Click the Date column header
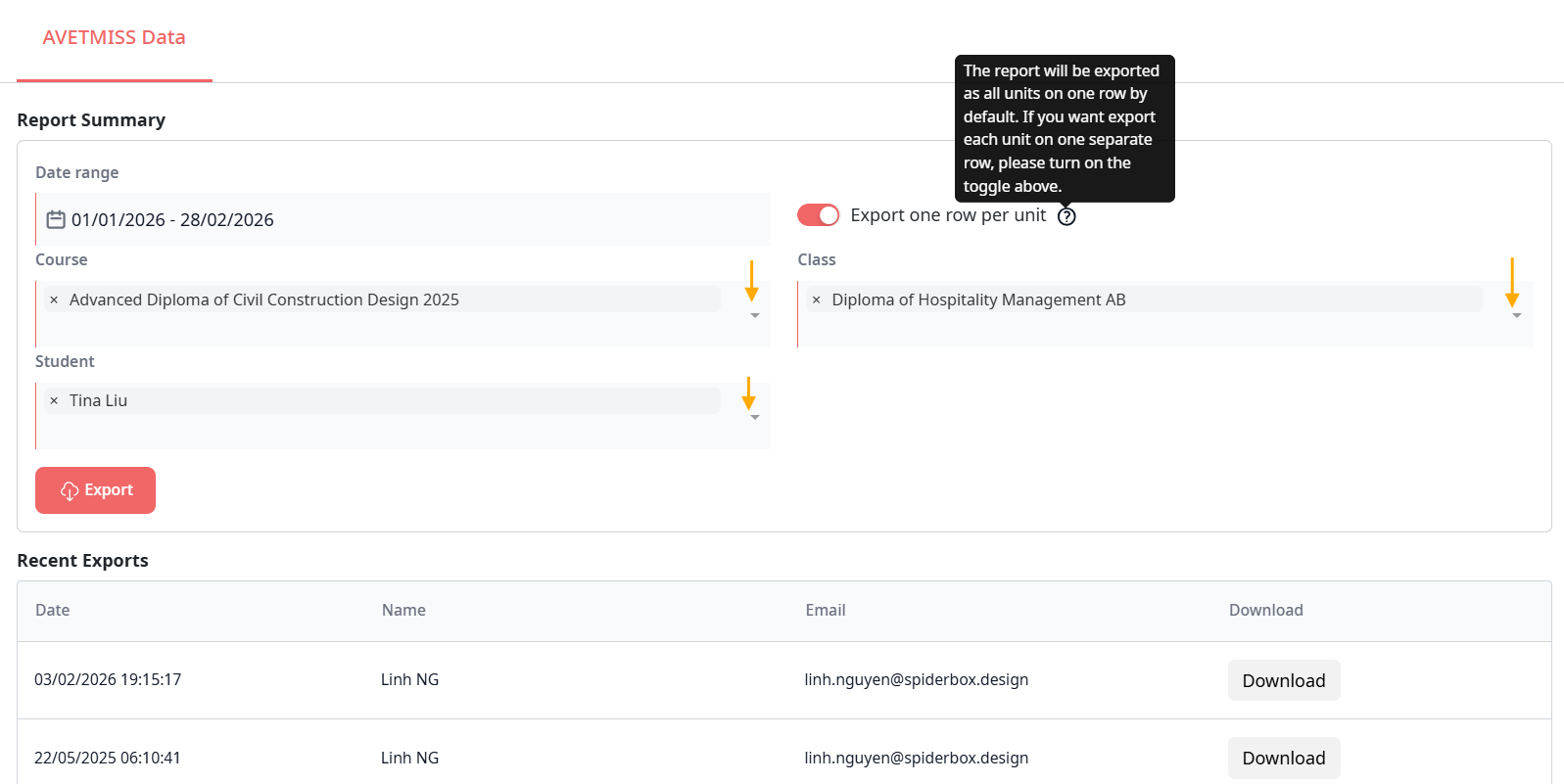The height and width of the screenshot is (784, 1564). tap(53, 611)
